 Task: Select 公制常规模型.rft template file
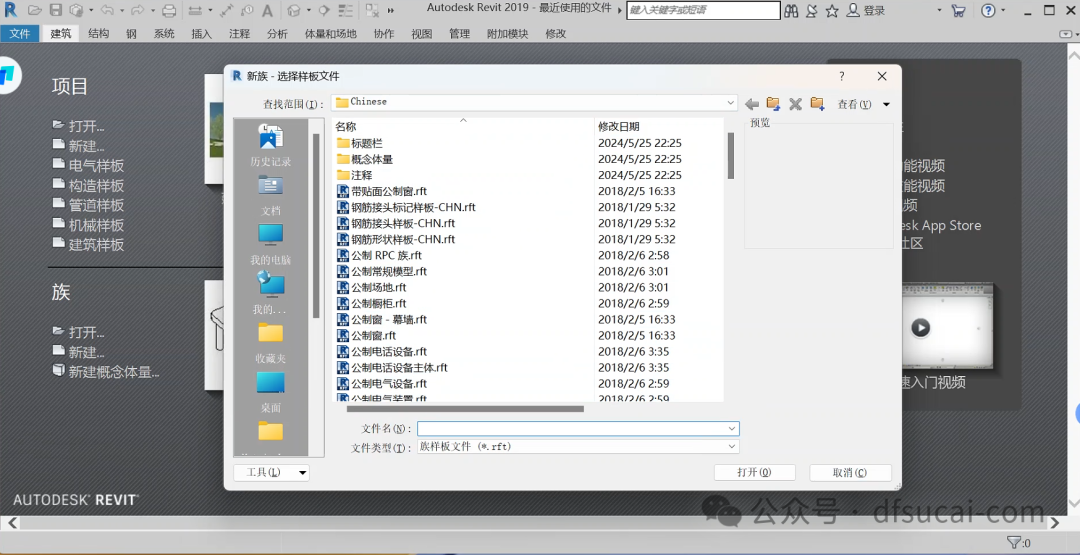(x=382, y=271)
